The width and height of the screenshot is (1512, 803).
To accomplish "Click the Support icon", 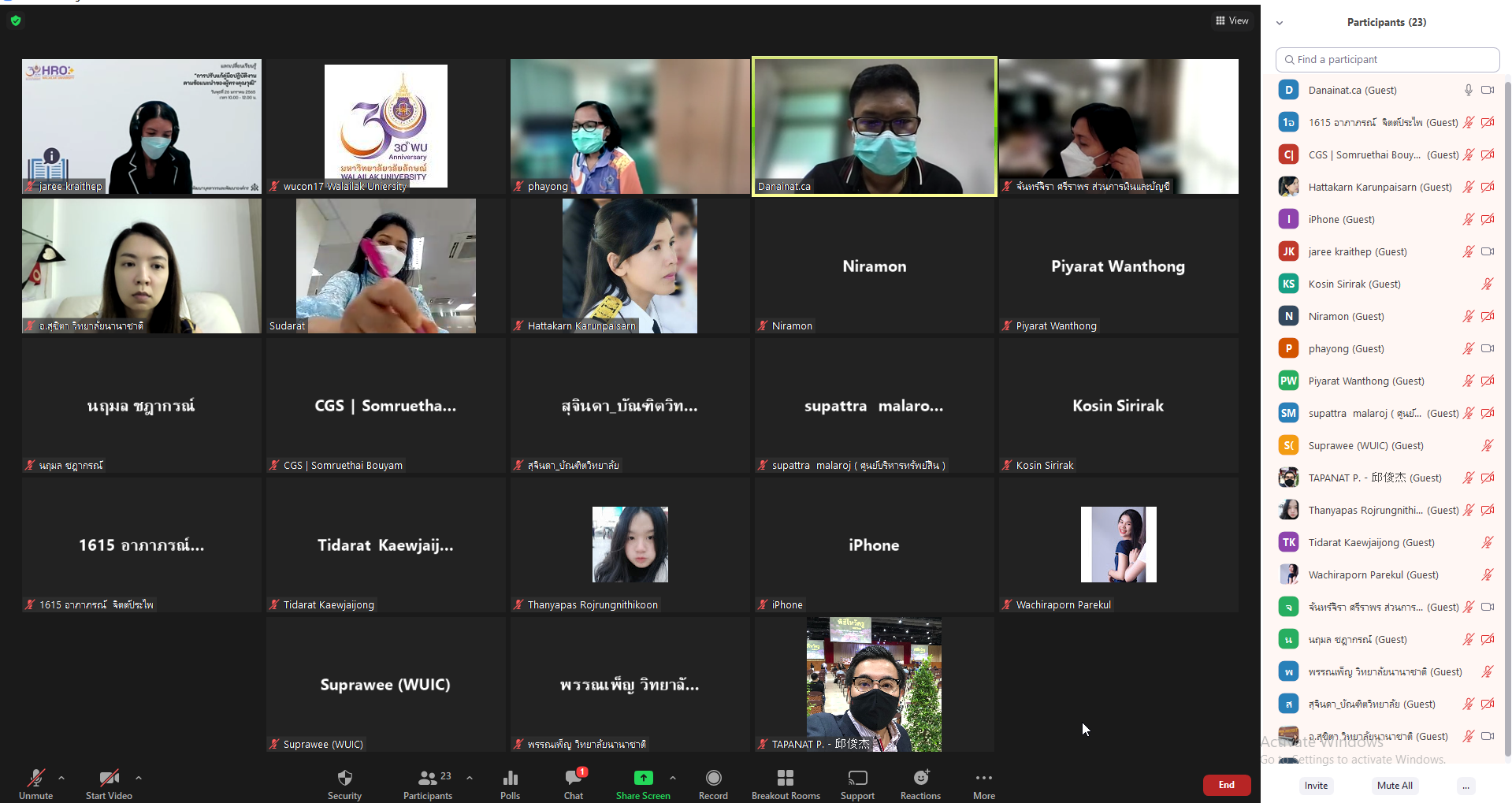I will point(857,779).
